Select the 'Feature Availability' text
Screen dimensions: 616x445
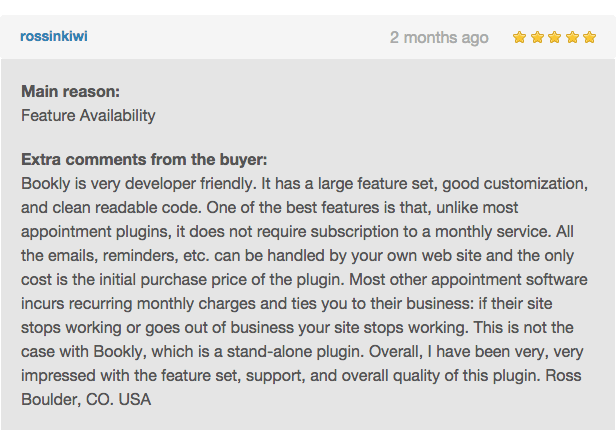[x=88, y=116]
